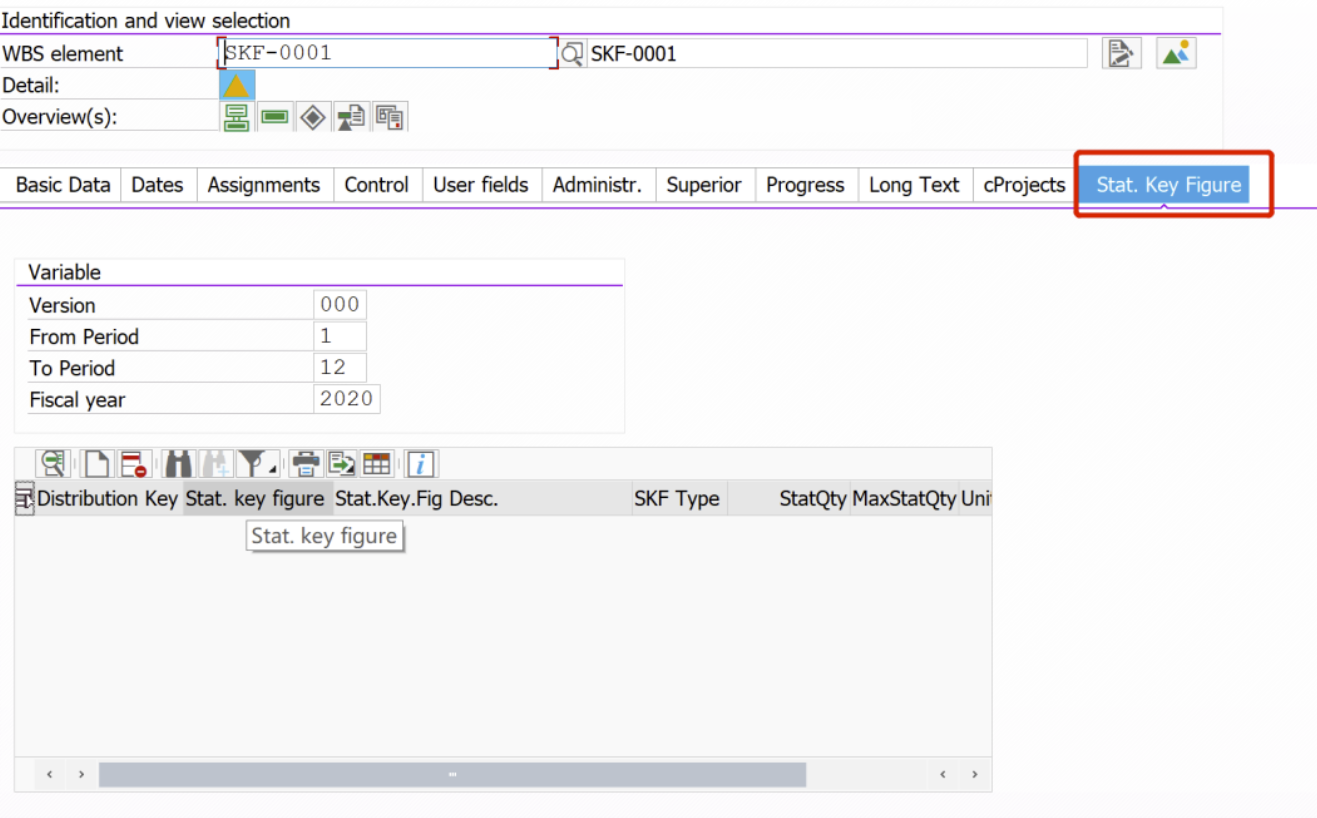
Task: Click the Print icon above the SKF table
Action: click(305, 463)
